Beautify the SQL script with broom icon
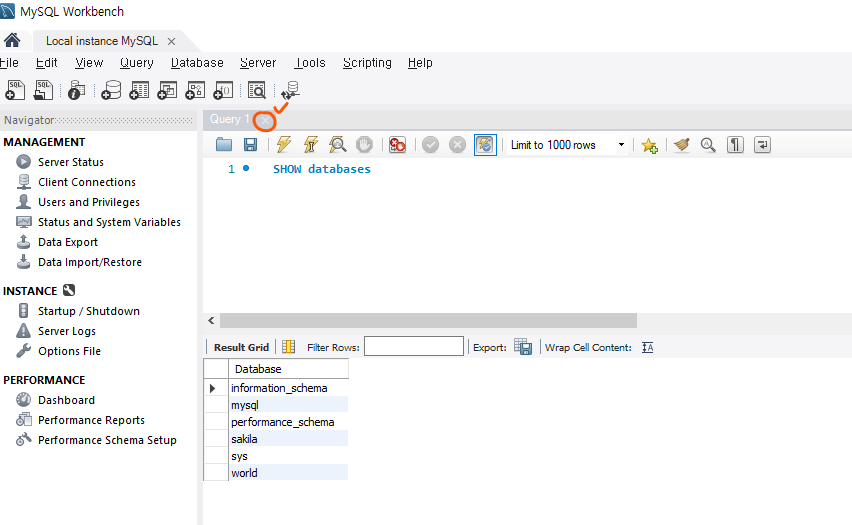The height and width of the screenshot is (525, 852). pos(681,145)
